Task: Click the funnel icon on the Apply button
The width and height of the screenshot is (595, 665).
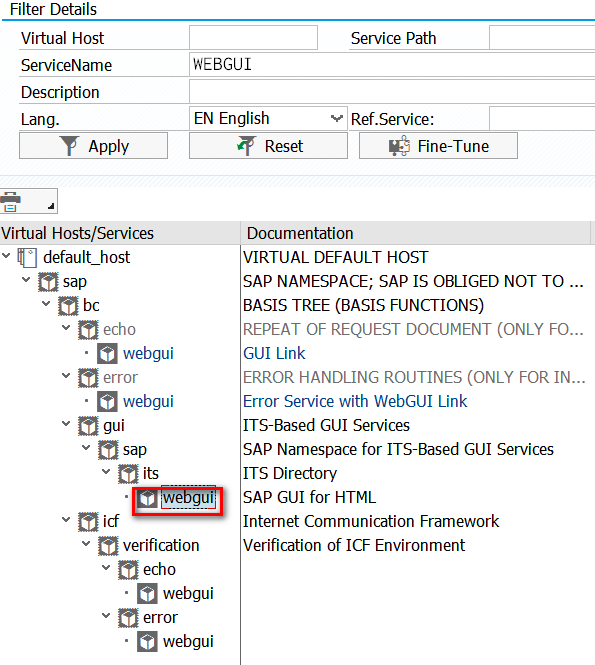Action: tap(69, 146)
